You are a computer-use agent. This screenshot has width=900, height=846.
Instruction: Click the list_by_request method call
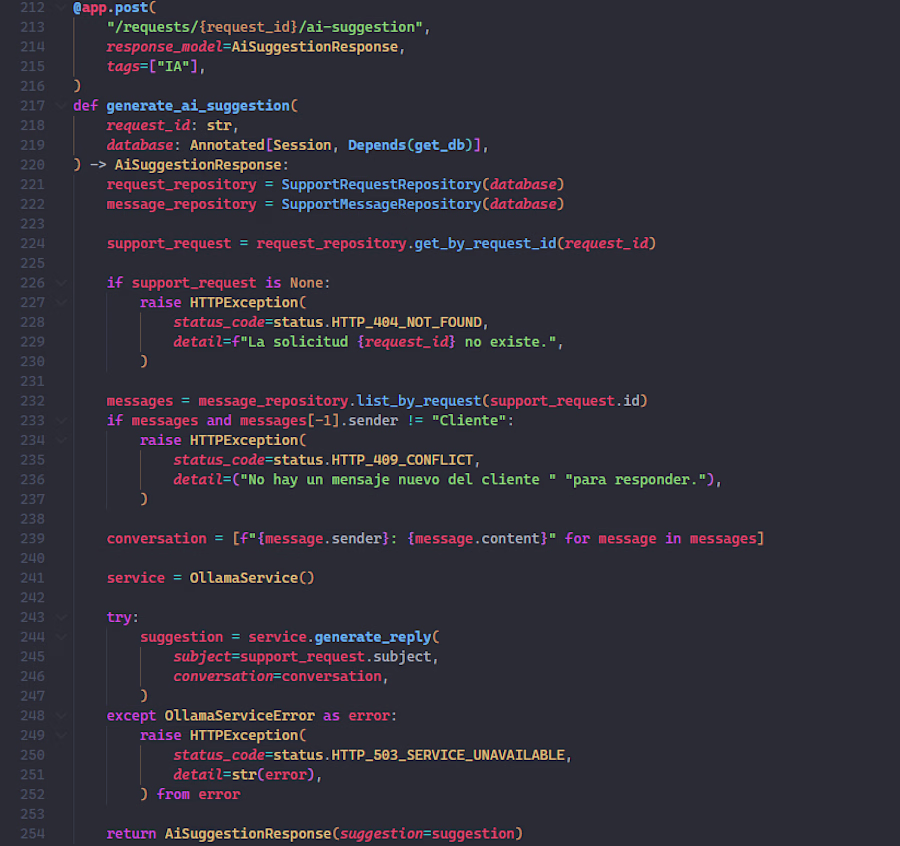419,401
